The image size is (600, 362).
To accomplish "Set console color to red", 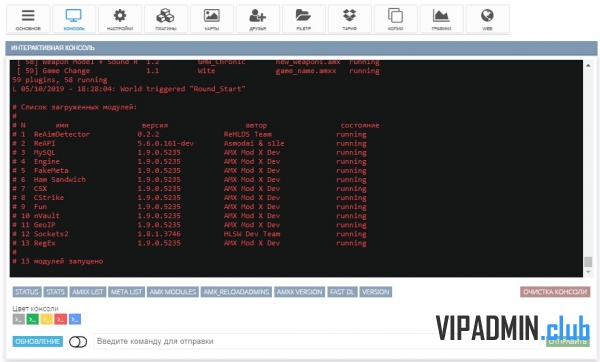I will (60, 319).
